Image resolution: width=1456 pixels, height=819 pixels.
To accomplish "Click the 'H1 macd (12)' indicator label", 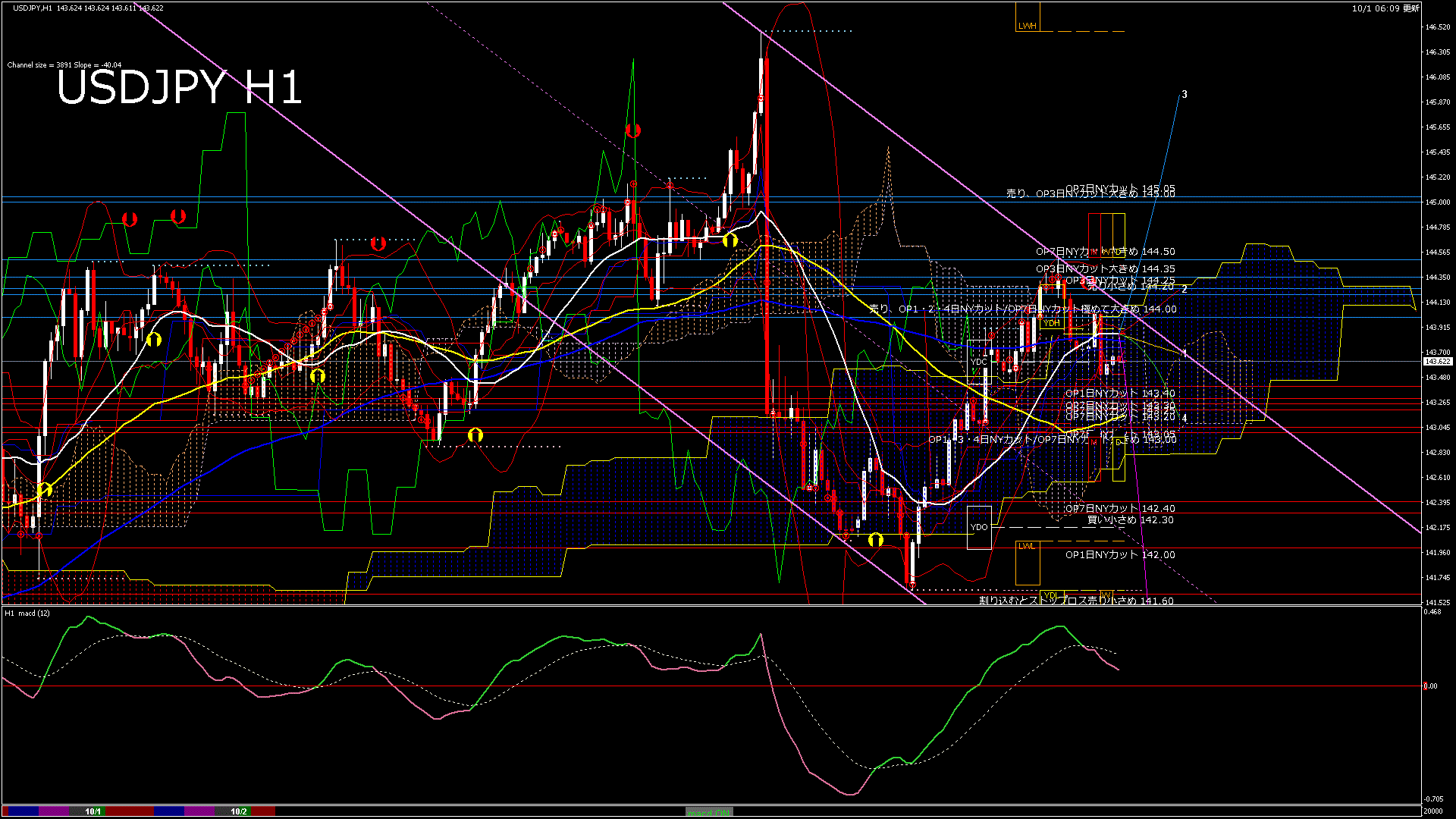I will 27,613.
